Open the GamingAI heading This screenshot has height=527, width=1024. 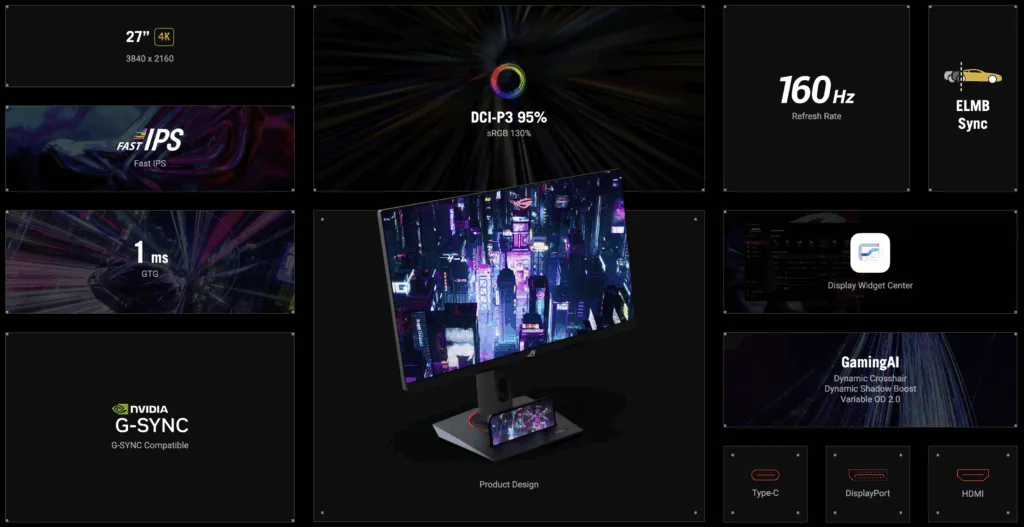[x=869, y=363]
